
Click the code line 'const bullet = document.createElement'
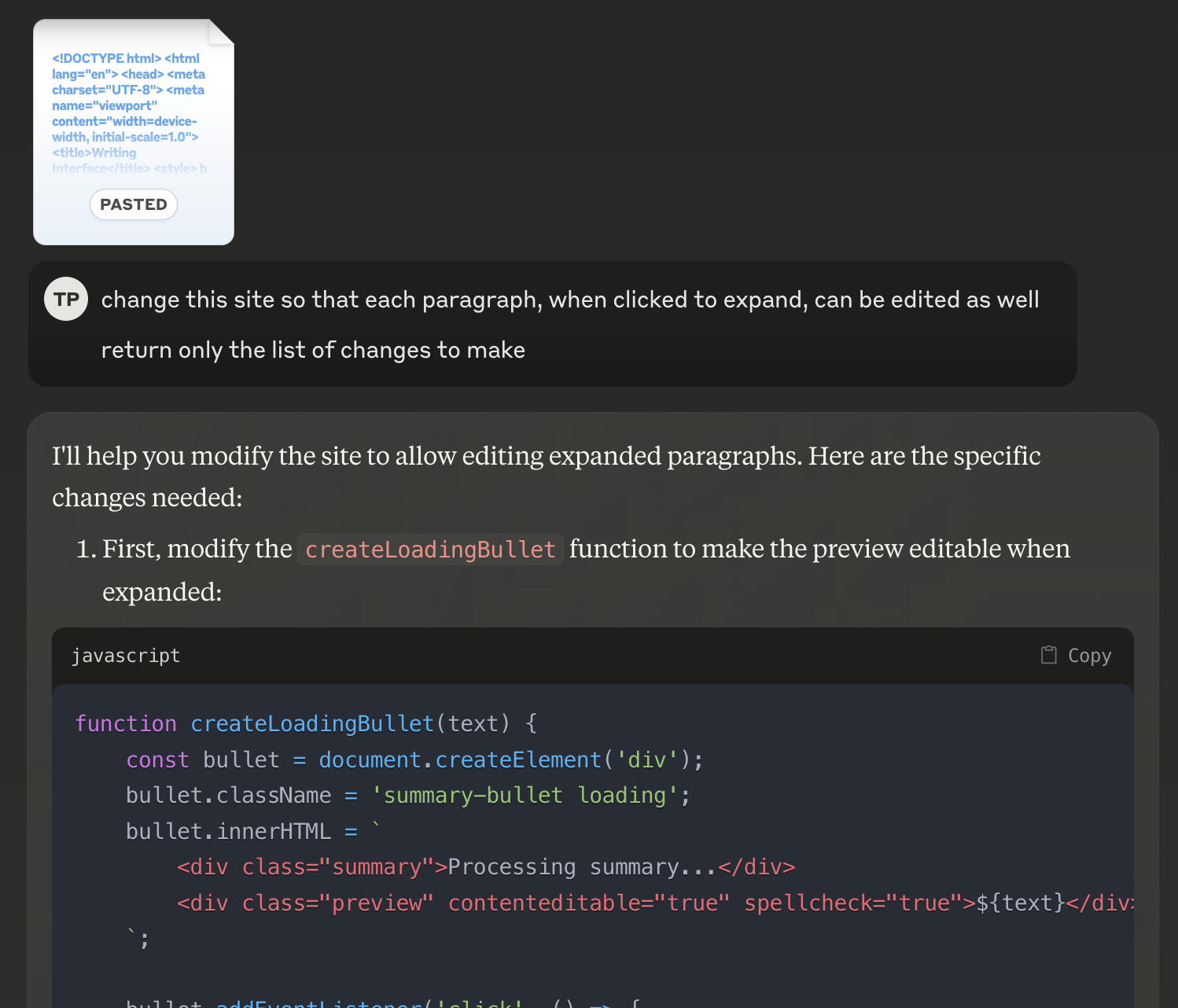(414, 760)
